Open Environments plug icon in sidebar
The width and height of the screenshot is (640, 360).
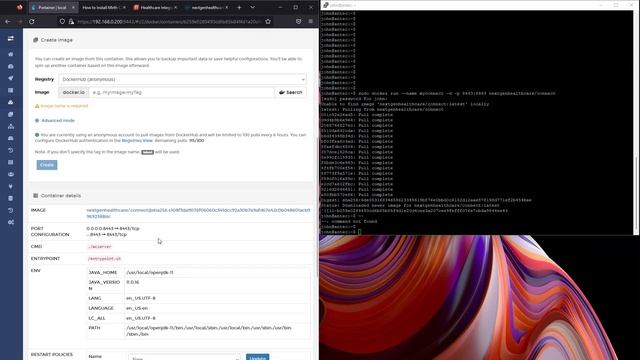11,187
